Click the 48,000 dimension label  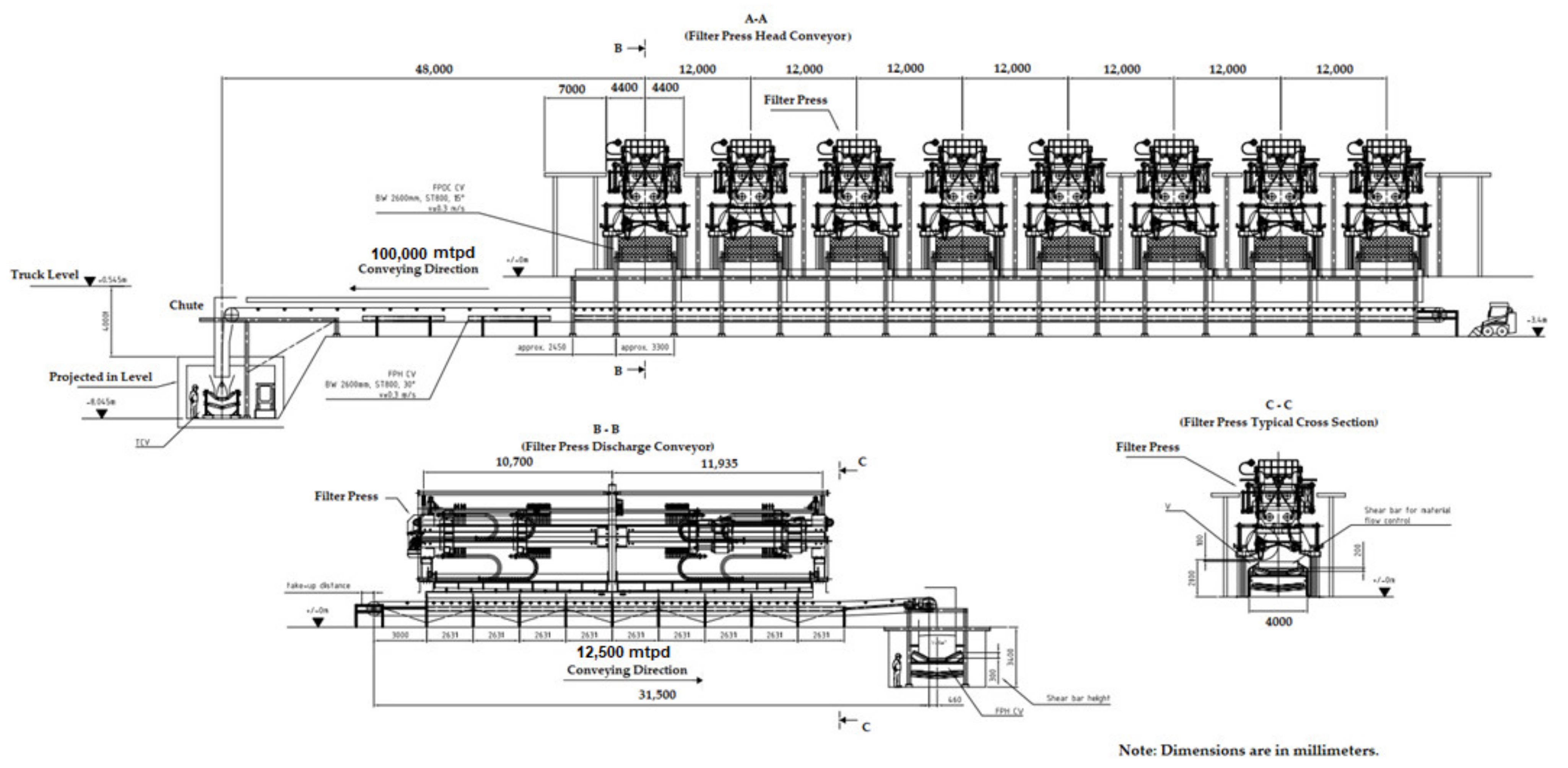pos(433,69)
